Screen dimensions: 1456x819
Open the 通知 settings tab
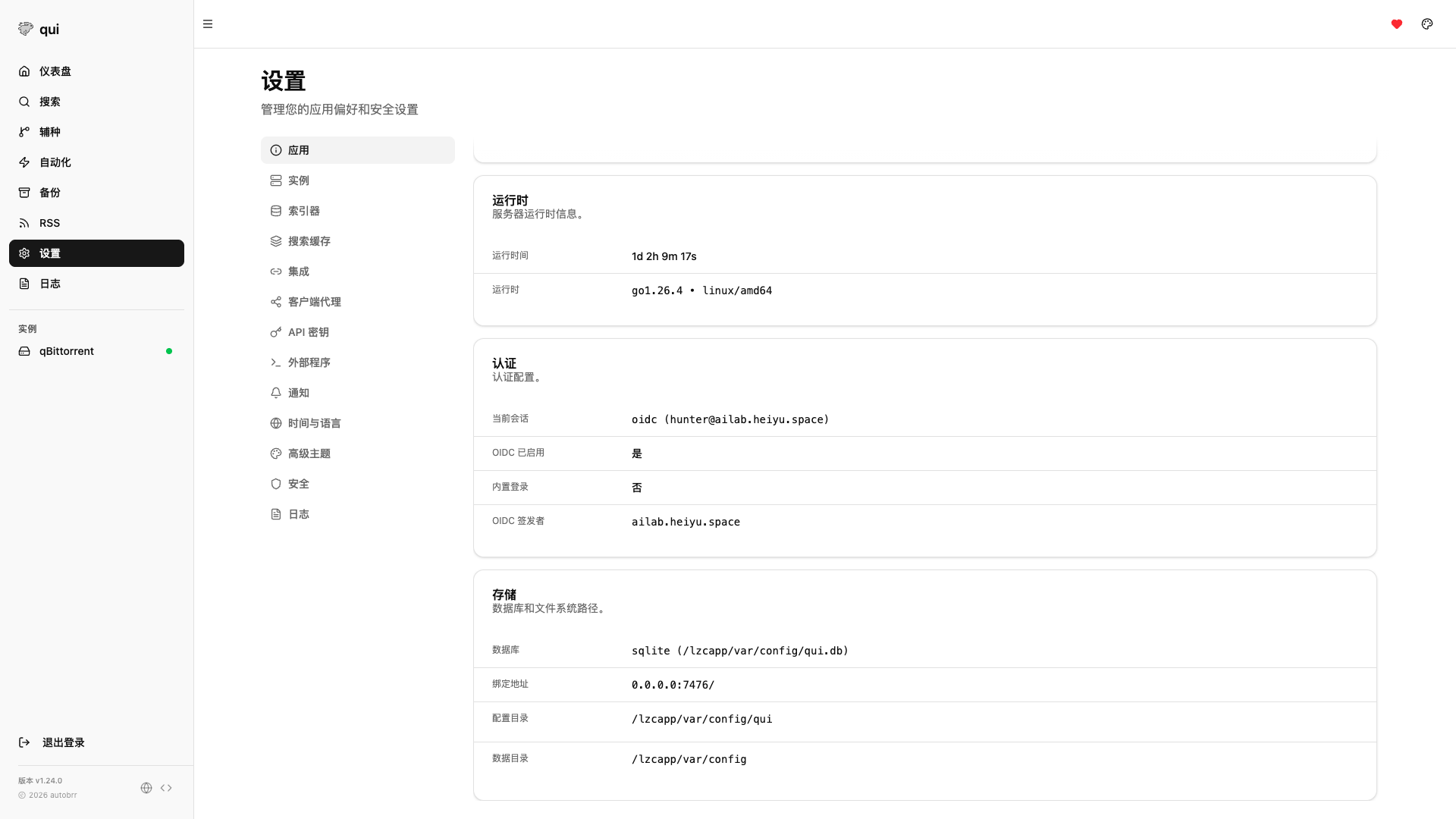coord(358,393)
